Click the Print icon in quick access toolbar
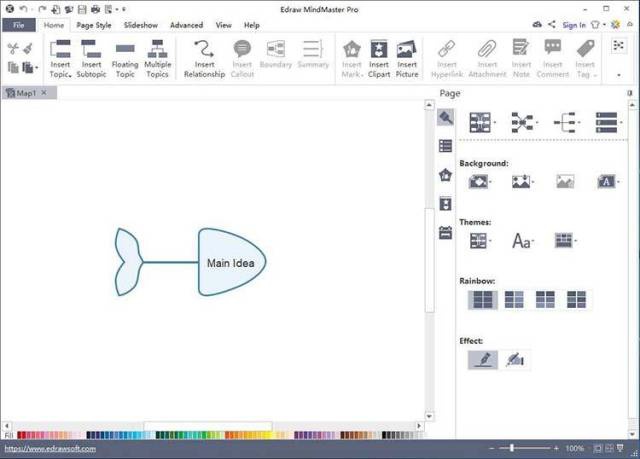This screenshot has width=640, height=459. click(95, 9)
